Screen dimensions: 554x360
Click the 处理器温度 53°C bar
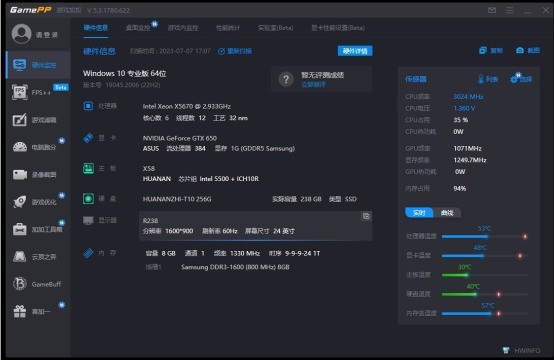[x=484, y=236]
